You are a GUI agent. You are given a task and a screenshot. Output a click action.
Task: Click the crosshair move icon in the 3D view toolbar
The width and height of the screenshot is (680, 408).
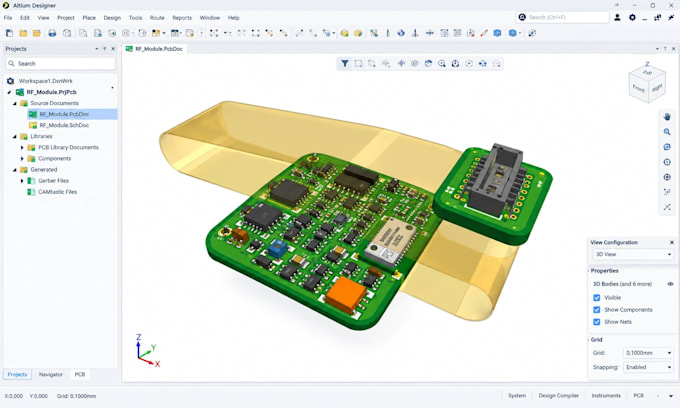tap(401, 63)
